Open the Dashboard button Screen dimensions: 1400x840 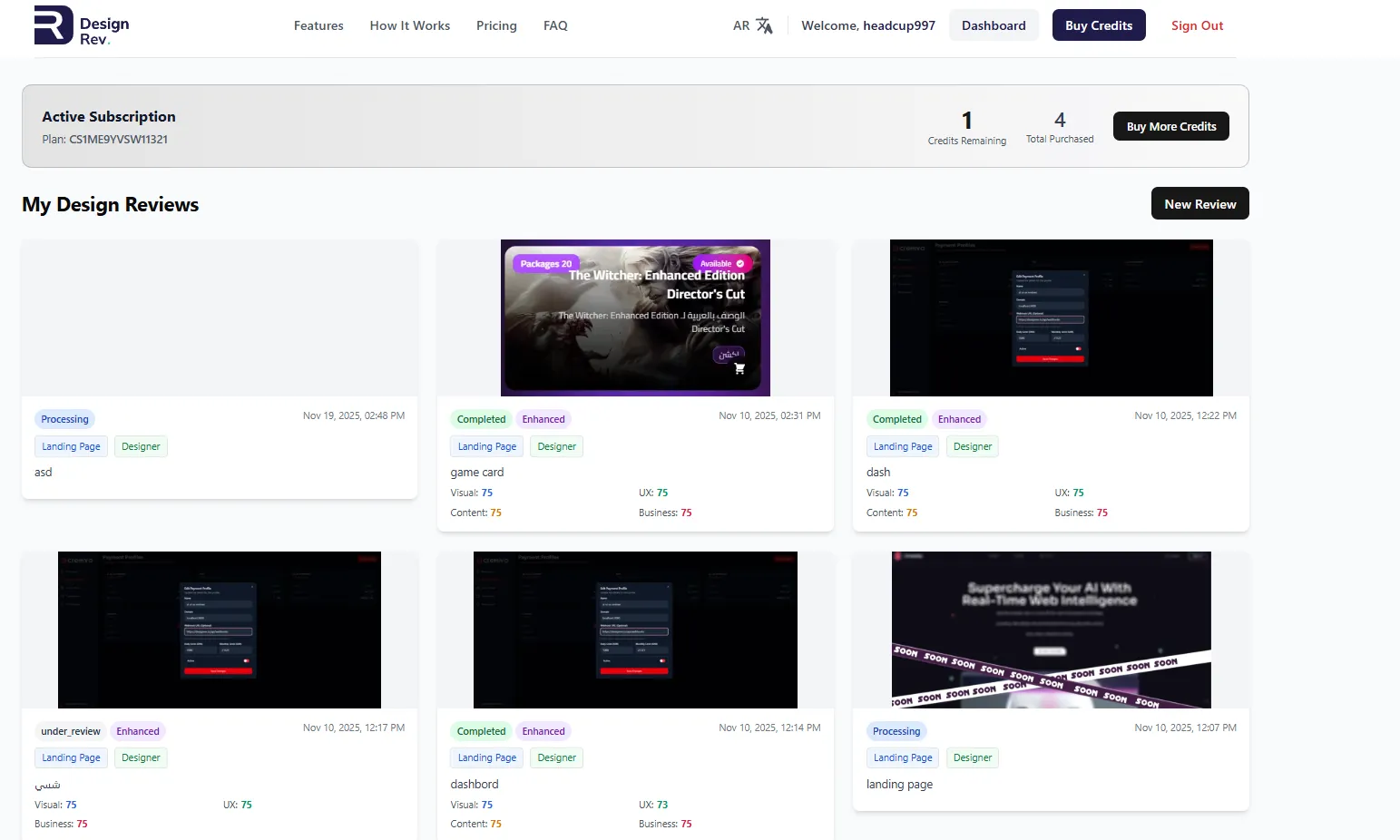pos(994,25)
